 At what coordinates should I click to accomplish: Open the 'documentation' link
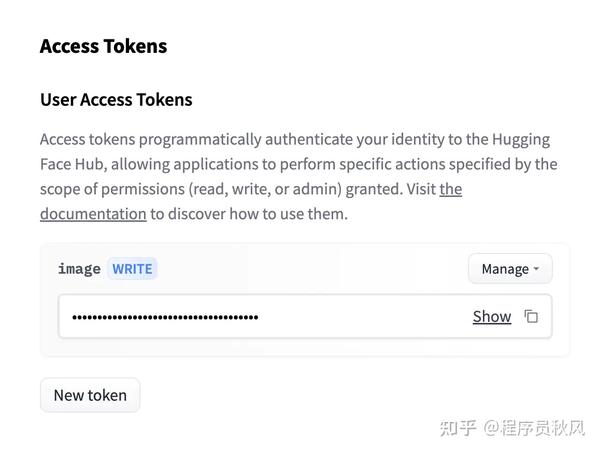pyautogui.click(x=93, y=214)
